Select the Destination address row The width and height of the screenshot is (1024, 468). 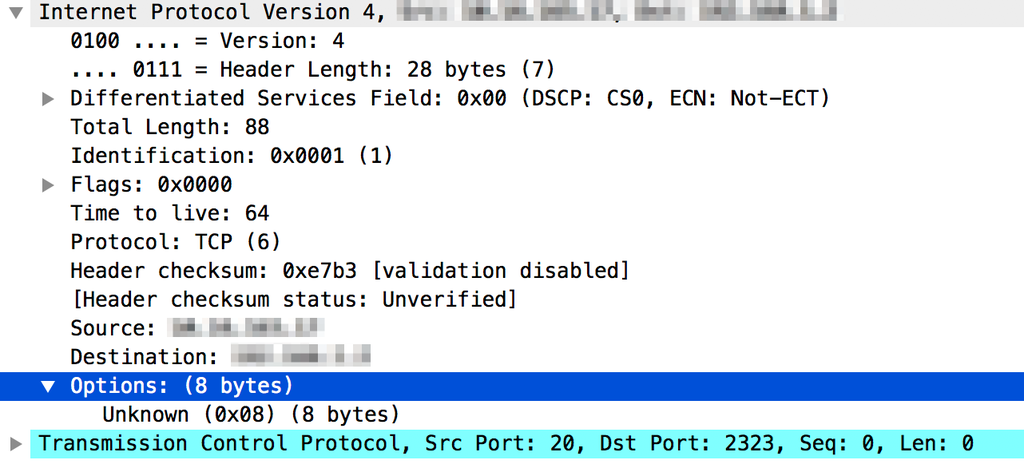tap(221, 357)
